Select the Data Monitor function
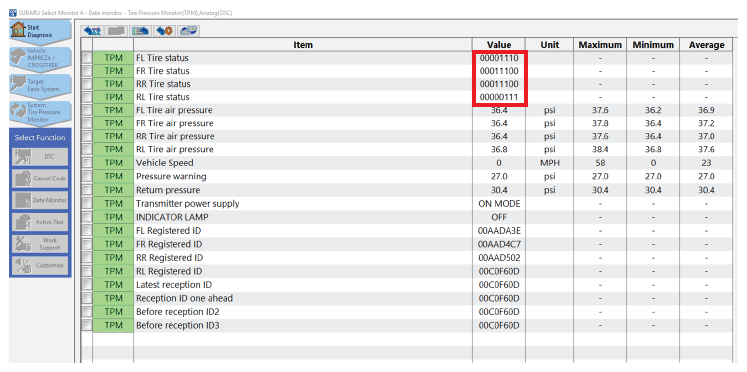Image resolution: width=747 pixels, height=372 pixels. (x=40, y=200)
